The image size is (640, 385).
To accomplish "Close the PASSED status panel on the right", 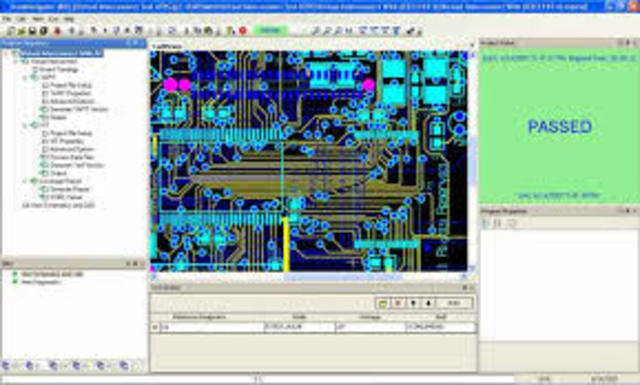I will 636,43.
